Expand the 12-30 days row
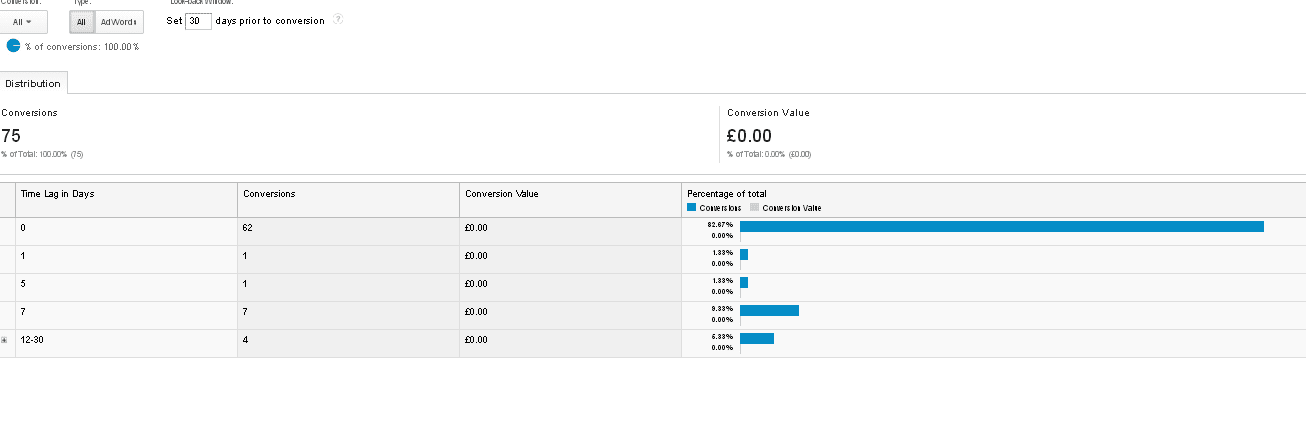 coord(4,340)
